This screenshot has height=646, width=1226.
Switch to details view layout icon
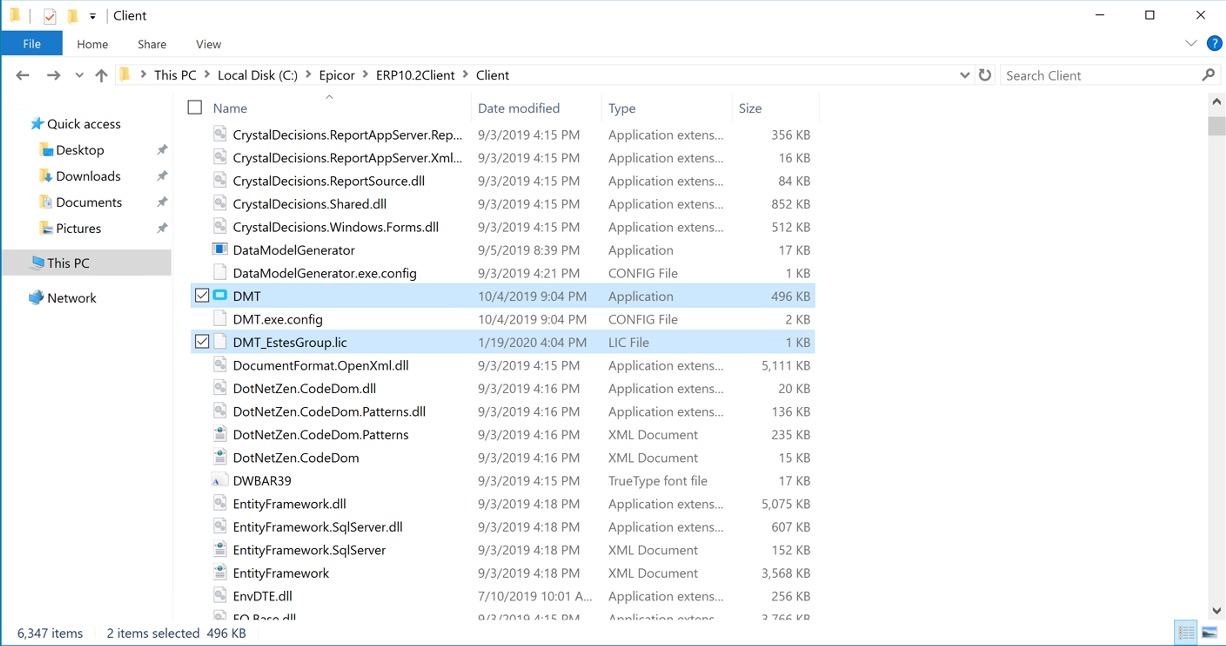coord(1186,632)
